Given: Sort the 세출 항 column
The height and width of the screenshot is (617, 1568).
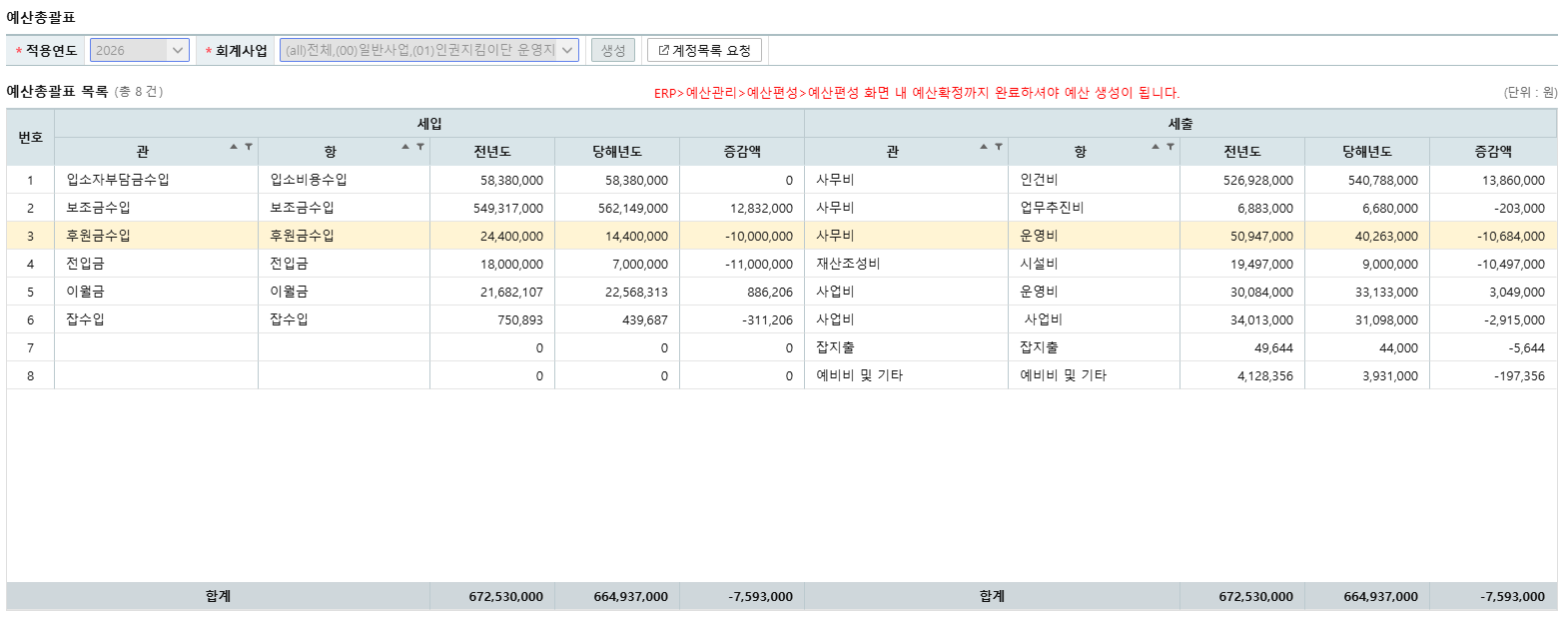Looking at the screenshot, I should click(x=1156, y=147).
